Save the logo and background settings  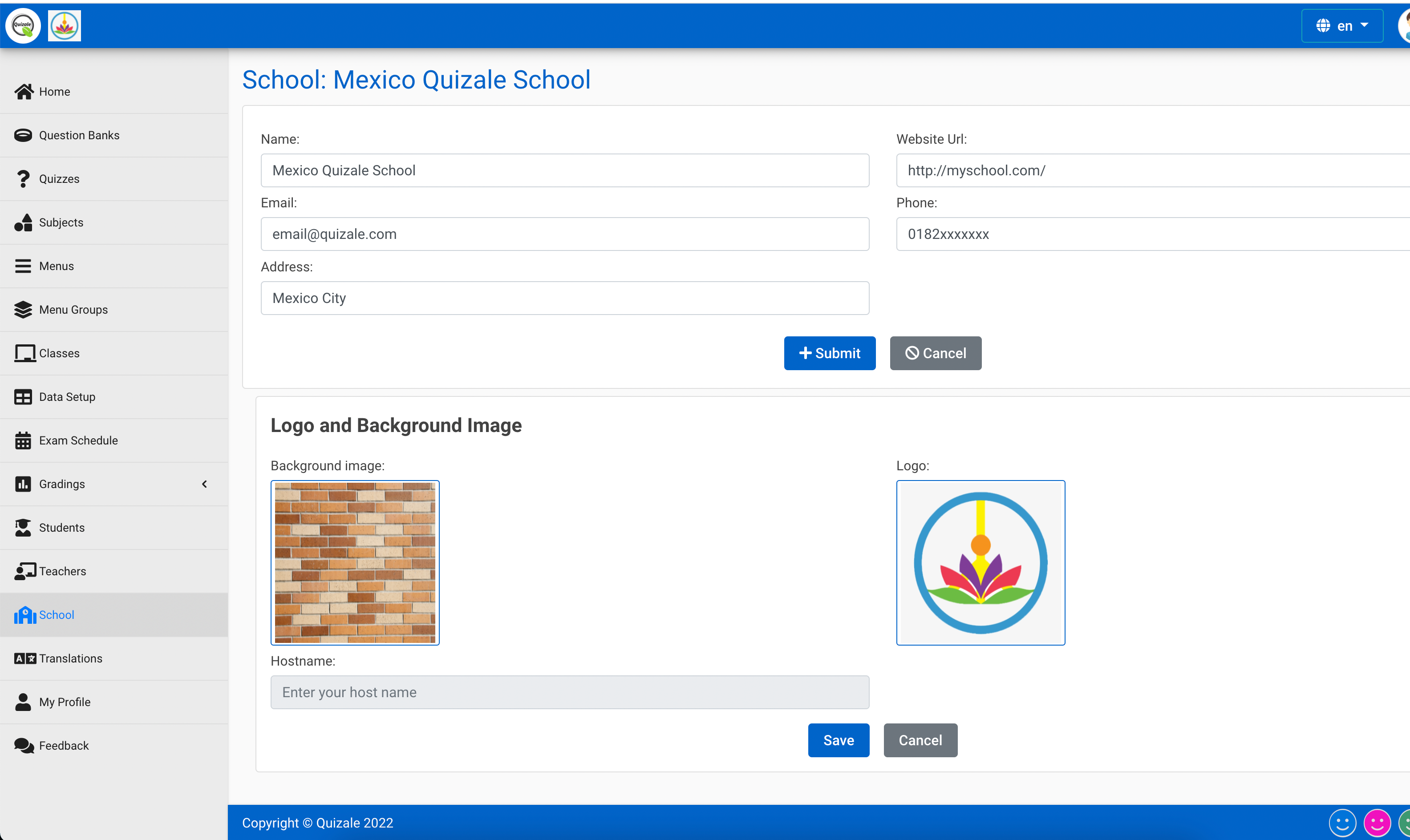coord(839,740)
